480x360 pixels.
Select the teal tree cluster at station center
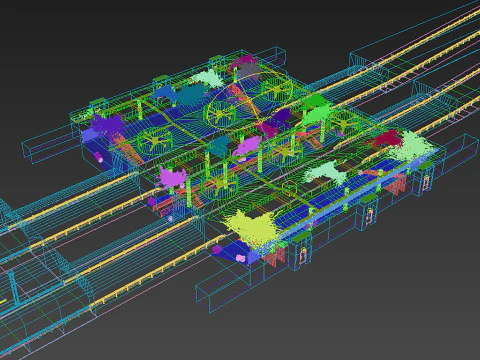click(221, 145)
